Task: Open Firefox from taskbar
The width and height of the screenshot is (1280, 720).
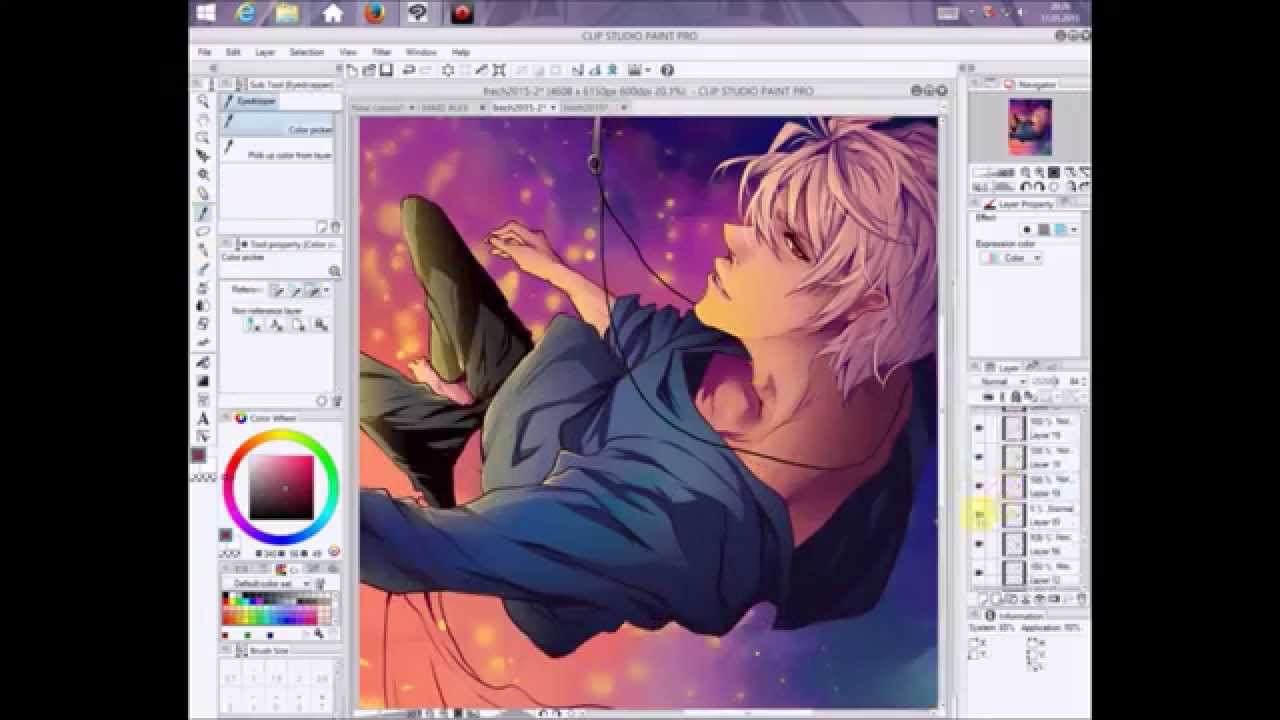Action: click(x=373, y=13)
